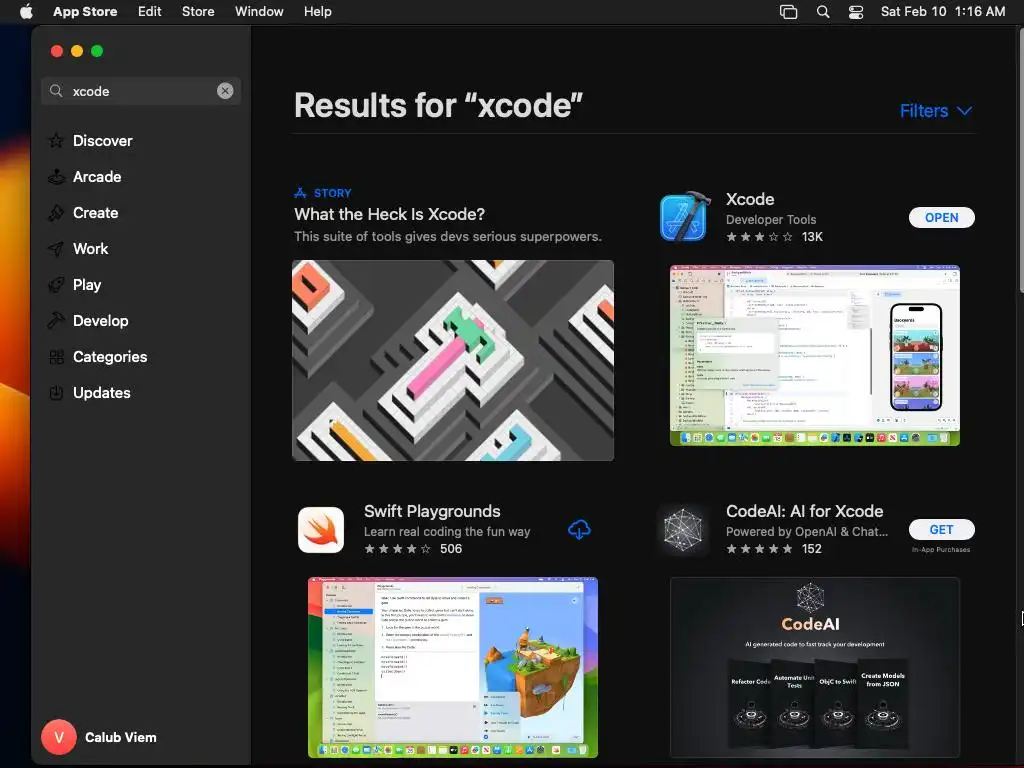
Task: Go to the Discover section
Action: (x=103, y=140)
